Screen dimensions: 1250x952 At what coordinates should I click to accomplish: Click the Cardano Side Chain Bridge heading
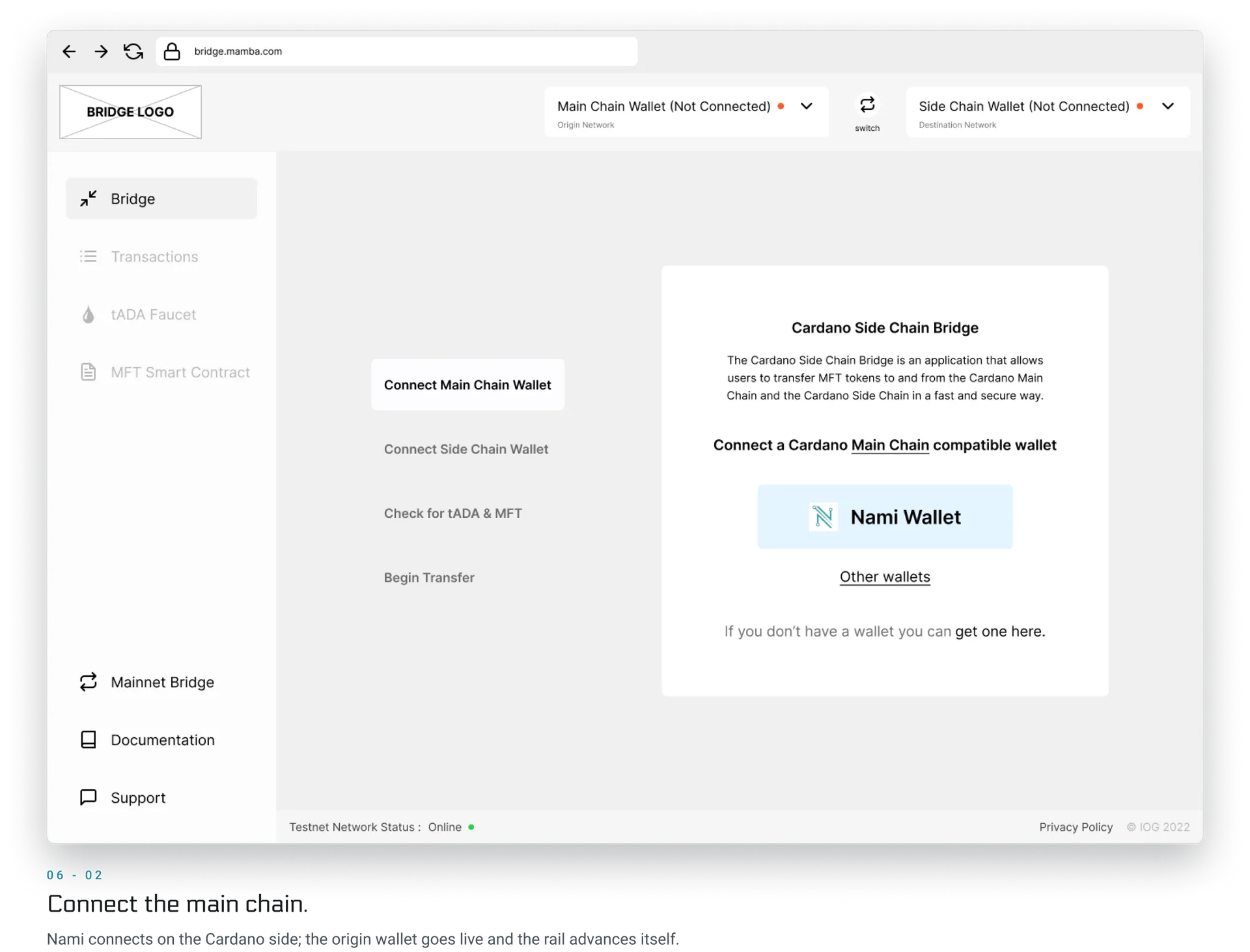pyautogui.click(x=885, y=328)
